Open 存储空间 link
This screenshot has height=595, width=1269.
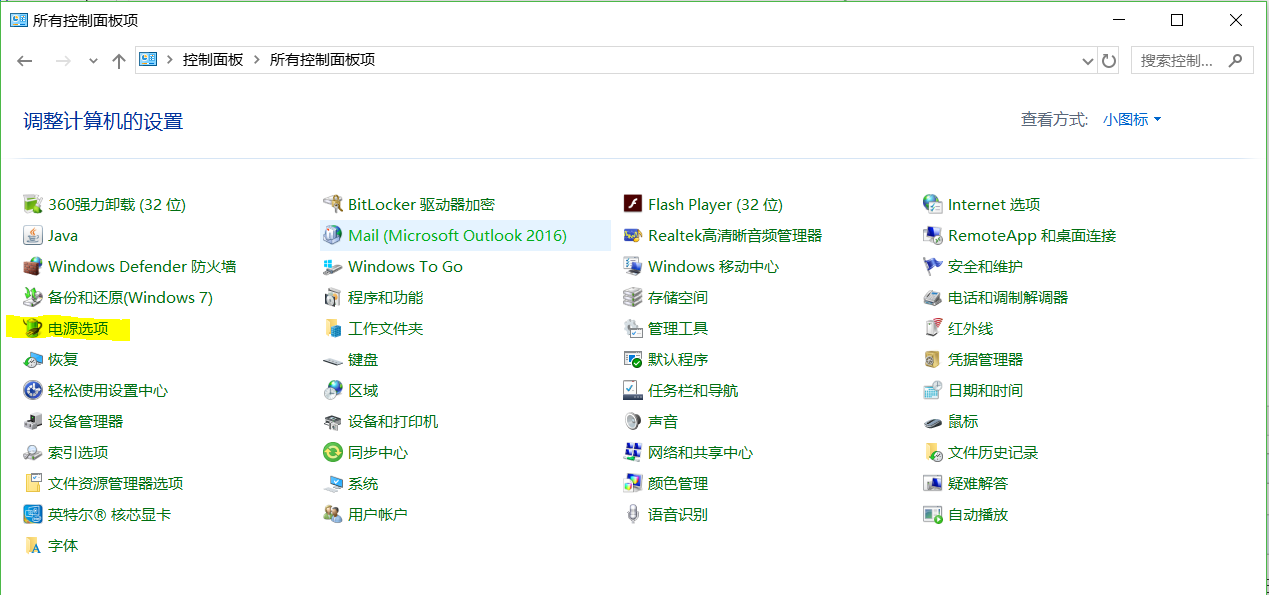678,297
